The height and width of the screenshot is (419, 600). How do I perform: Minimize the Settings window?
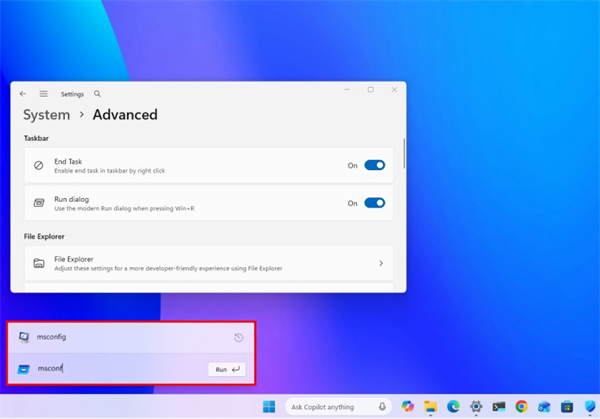[x=347, y=90]
